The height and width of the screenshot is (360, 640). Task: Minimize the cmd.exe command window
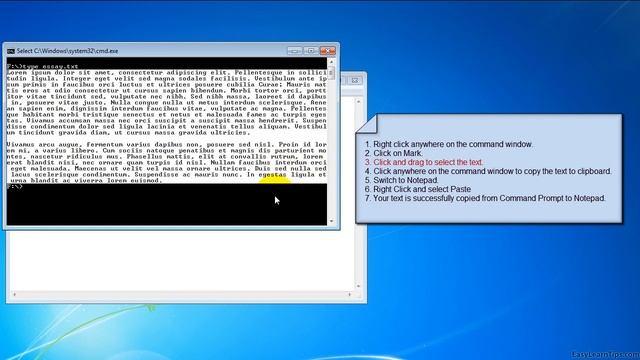click(x=294, y=51)
